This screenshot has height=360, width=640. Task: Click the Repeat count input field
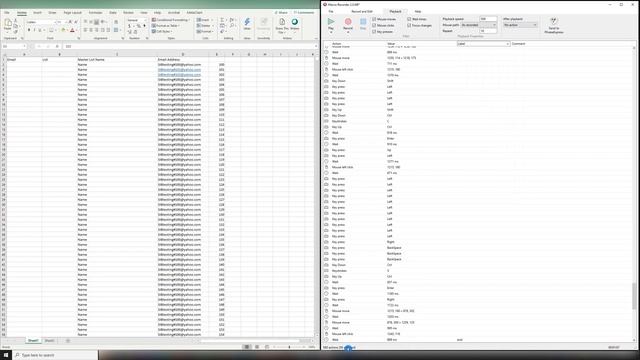pyautogui.click(x=488, y=31)
